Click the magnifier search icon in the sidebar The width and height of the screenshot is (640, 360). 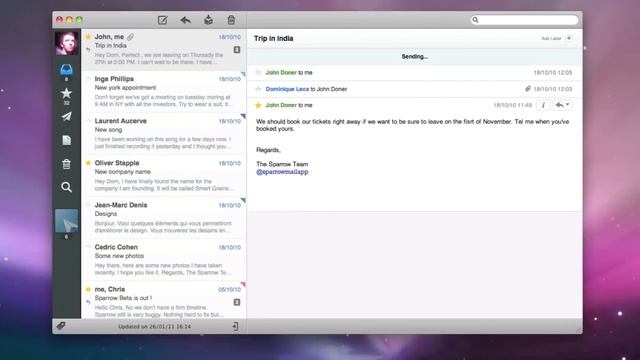point(66,187)
